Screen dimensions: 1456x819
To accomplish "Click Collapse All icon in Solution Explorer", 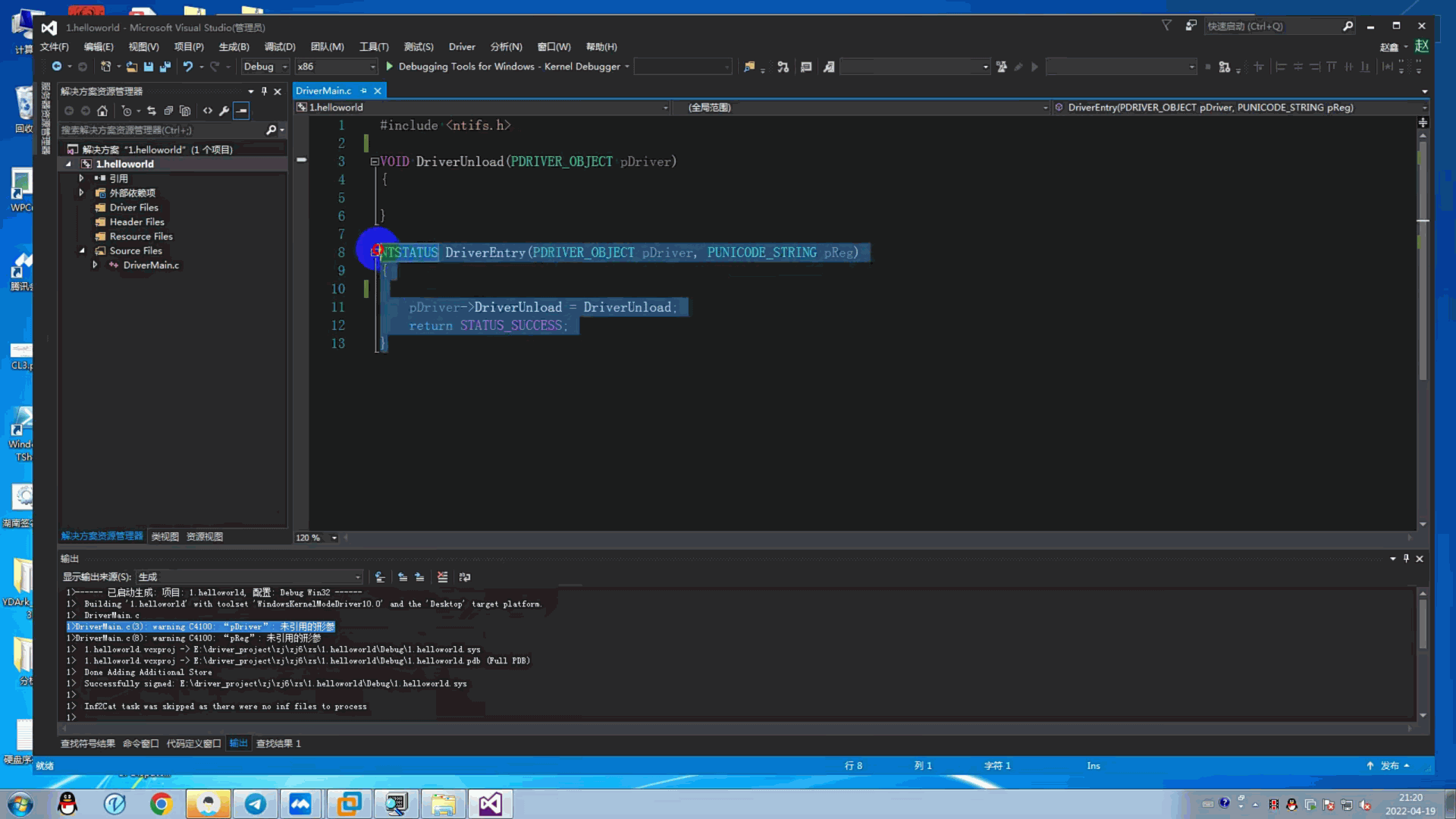I will pyautogui.click(x=168, y=111).
